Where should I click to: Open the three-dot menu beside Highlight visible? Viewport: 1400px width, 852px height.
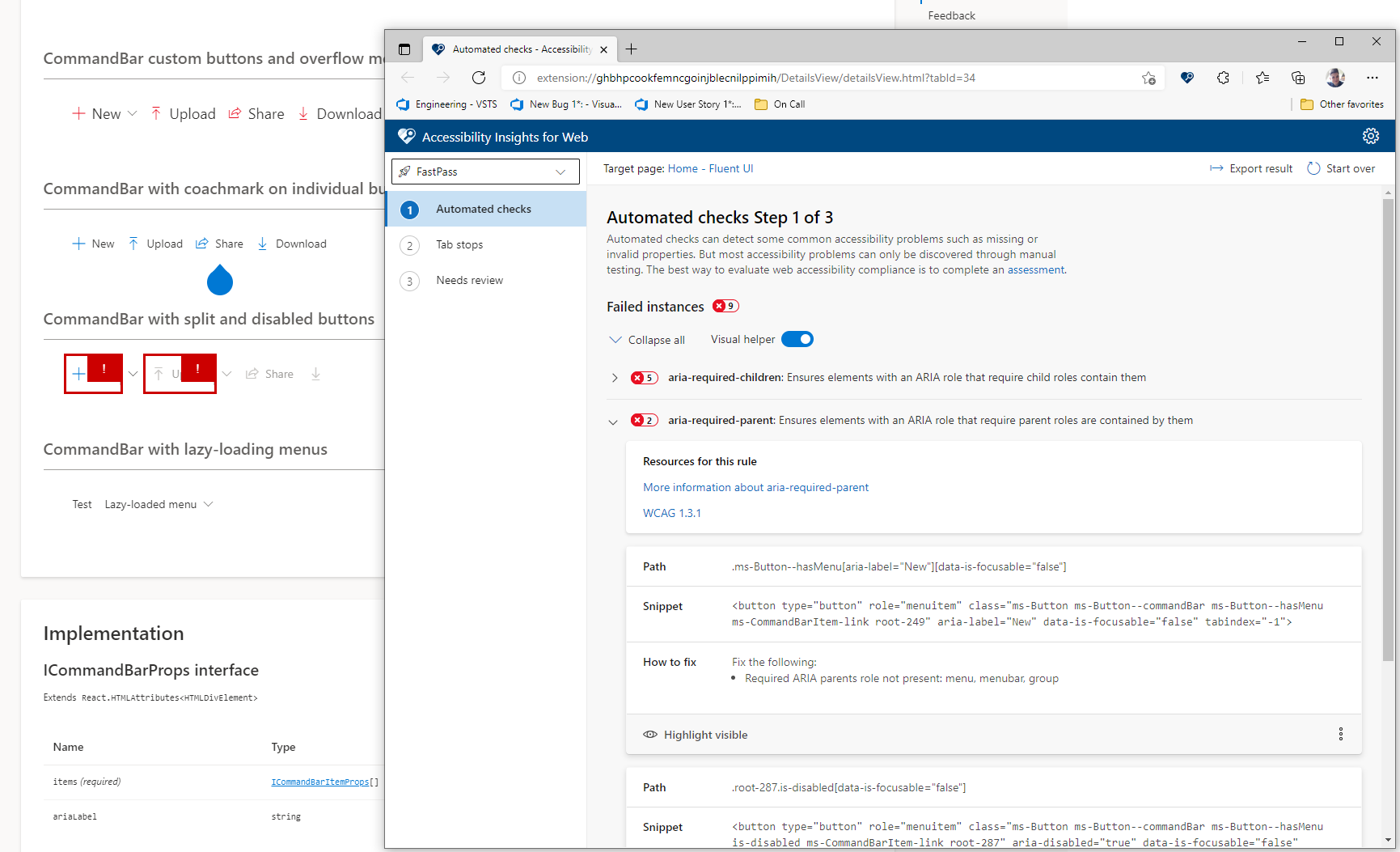click(1341, 734)
